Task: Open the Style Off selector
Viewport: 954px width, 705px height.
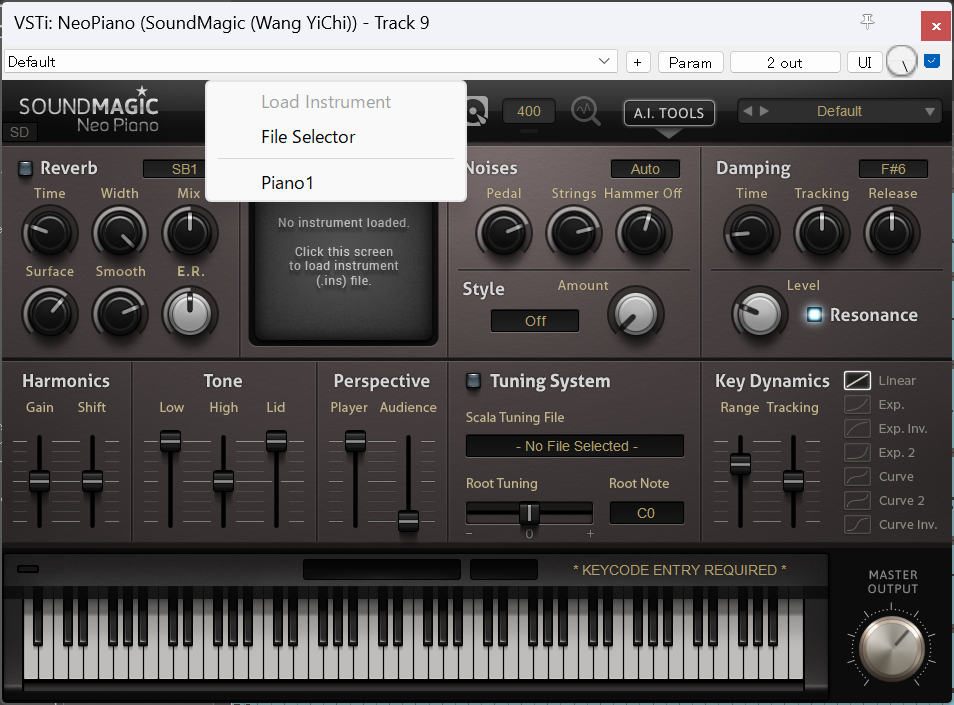Action: (535, 321)
